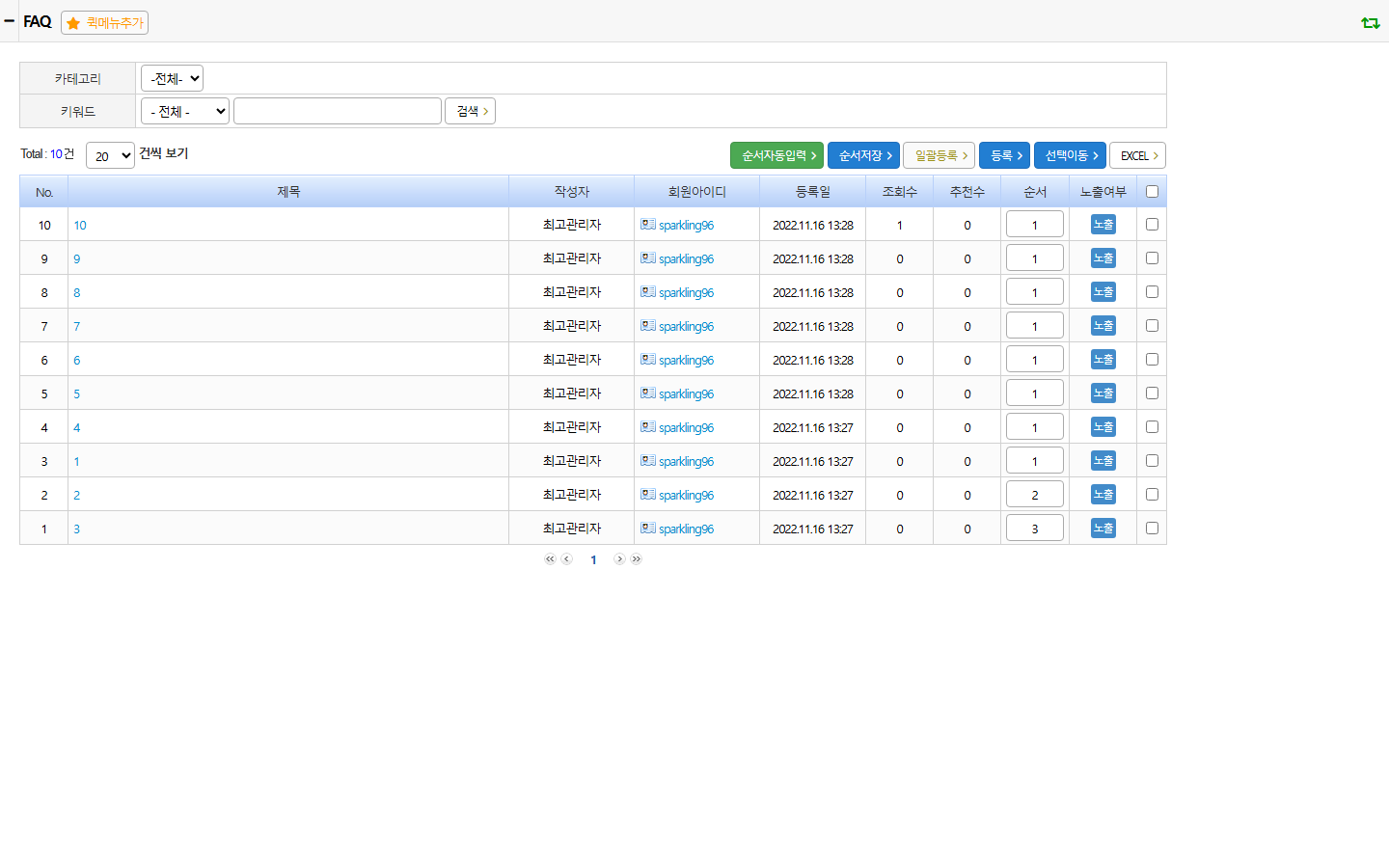Toggle 노출 badge in row No. 1

tap(1103, 528)
